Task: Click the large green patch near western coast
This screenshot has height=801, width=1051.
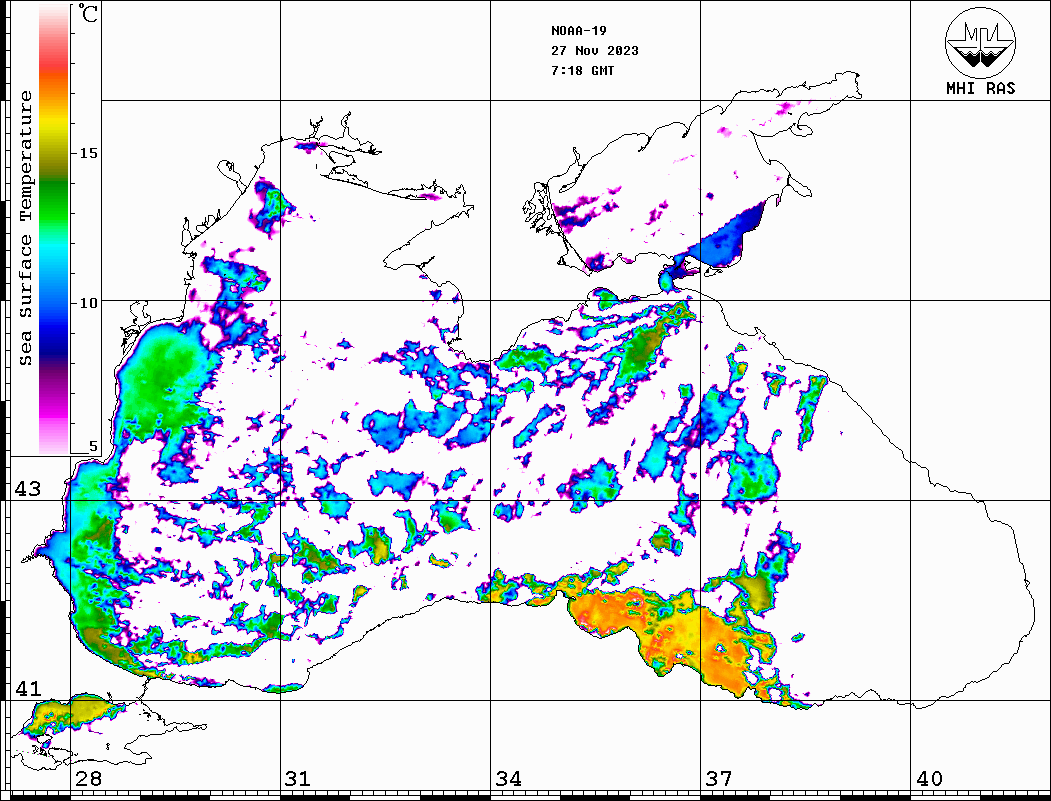Action: (164, 379)
